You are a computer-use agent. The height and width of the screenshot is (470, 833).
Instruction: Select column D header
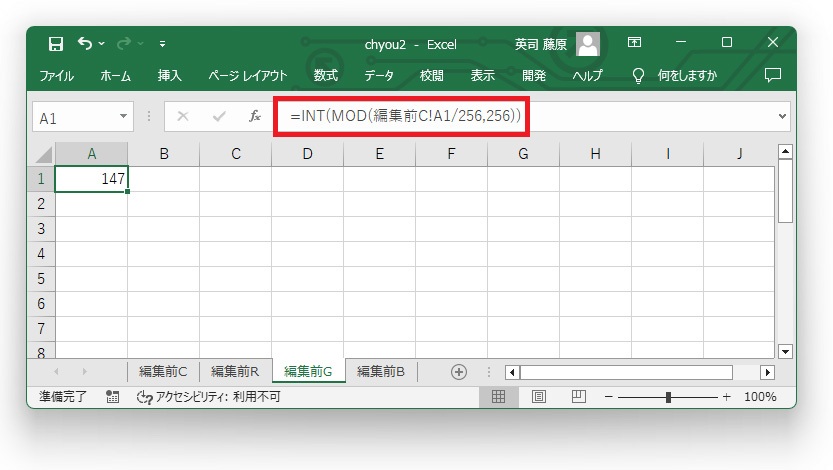(307, 154)
